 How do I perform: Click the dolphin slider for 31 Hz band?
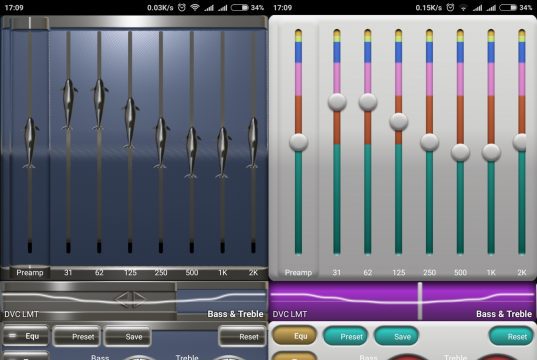68,104
